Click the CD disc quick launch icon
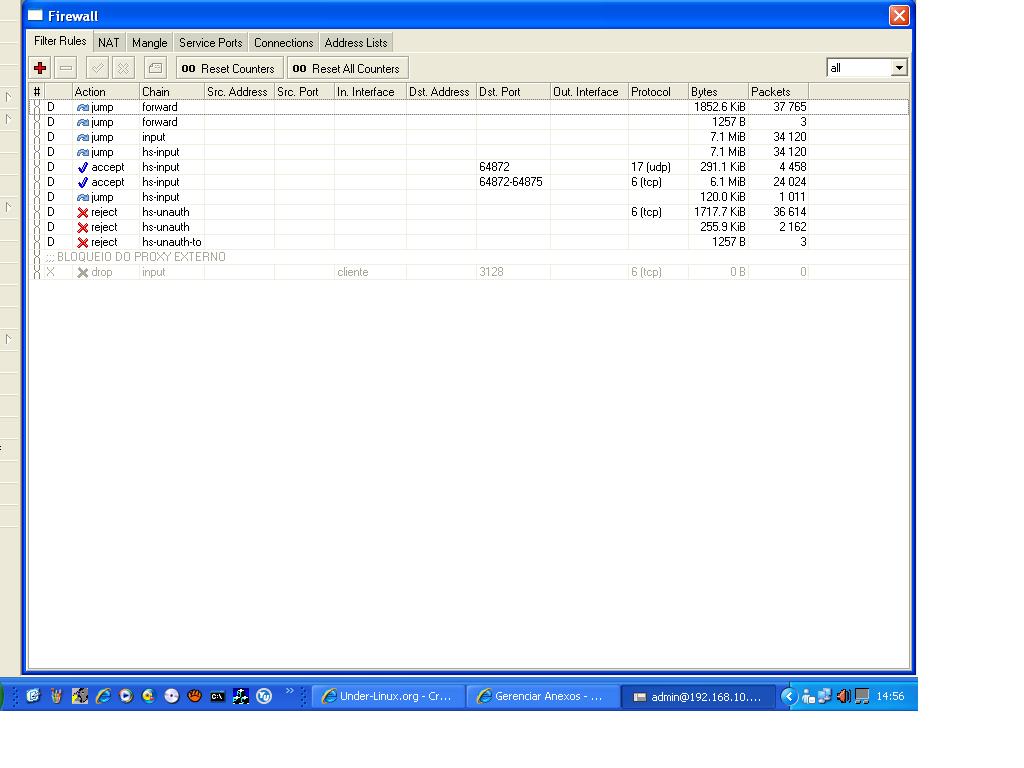1024x768 pixels. pos(172,696)
